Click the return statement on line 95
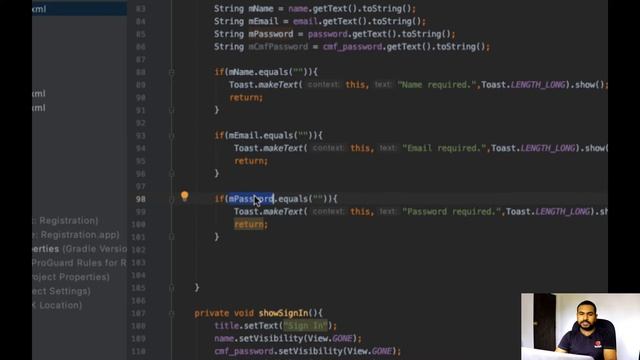 [x=251, y=161]
